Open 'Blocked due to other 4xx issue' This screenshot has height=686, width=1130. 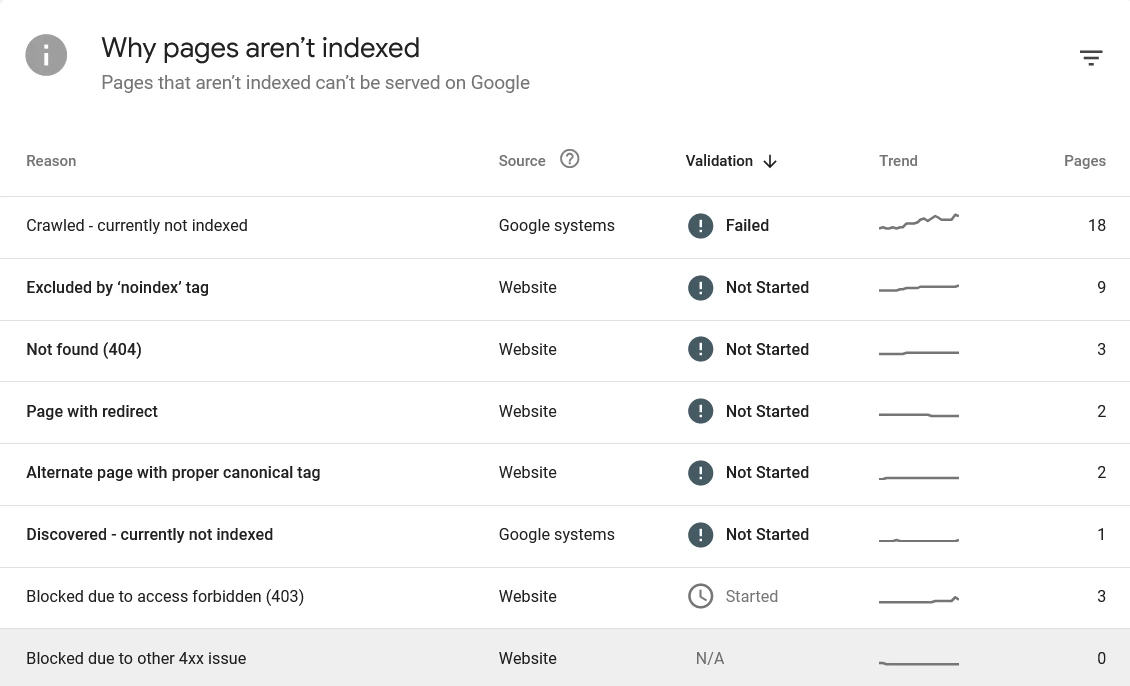[x=136, y=659]
